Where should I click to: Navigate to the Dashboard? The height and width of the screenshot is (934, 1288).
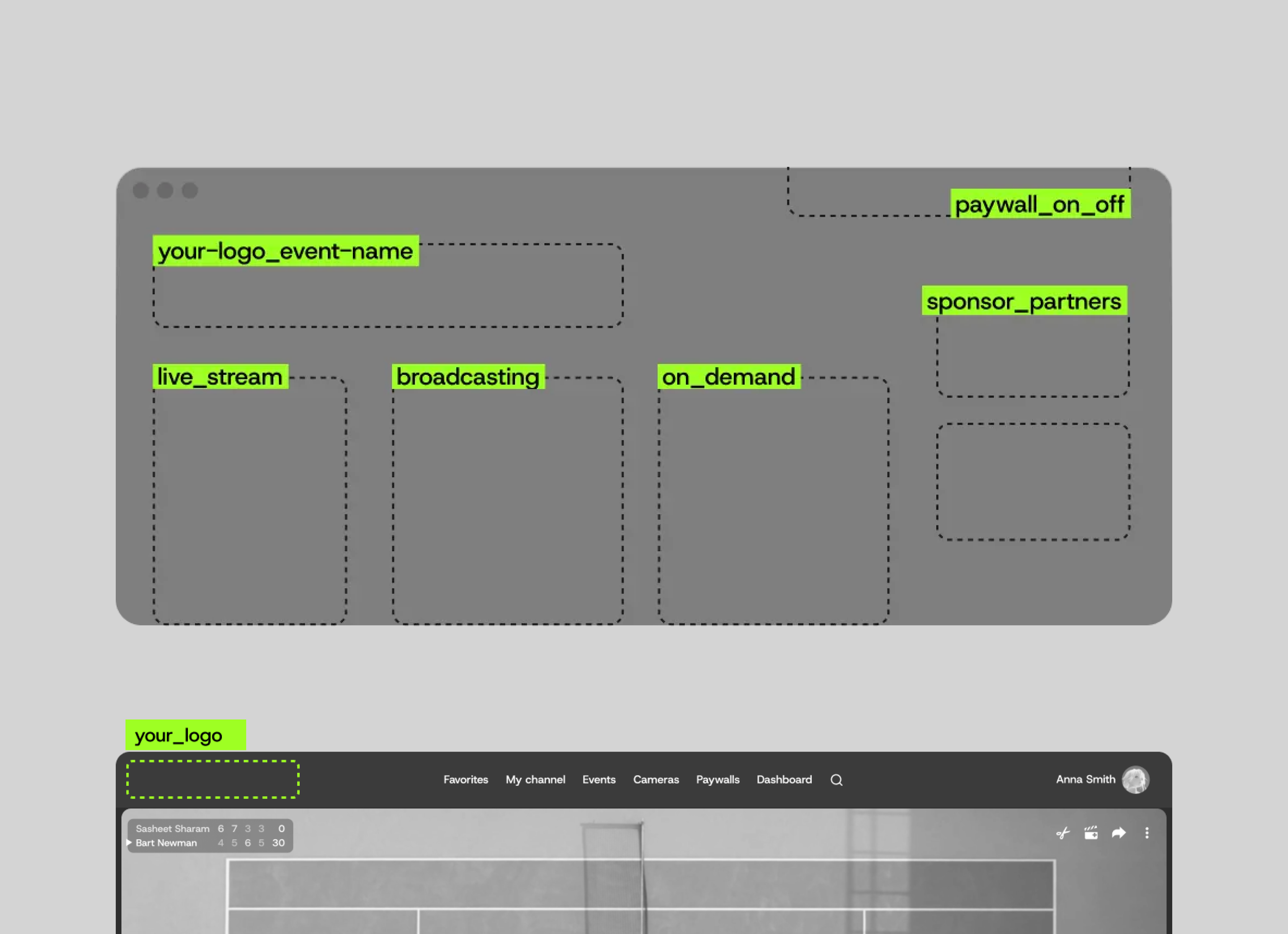point(784,780)
